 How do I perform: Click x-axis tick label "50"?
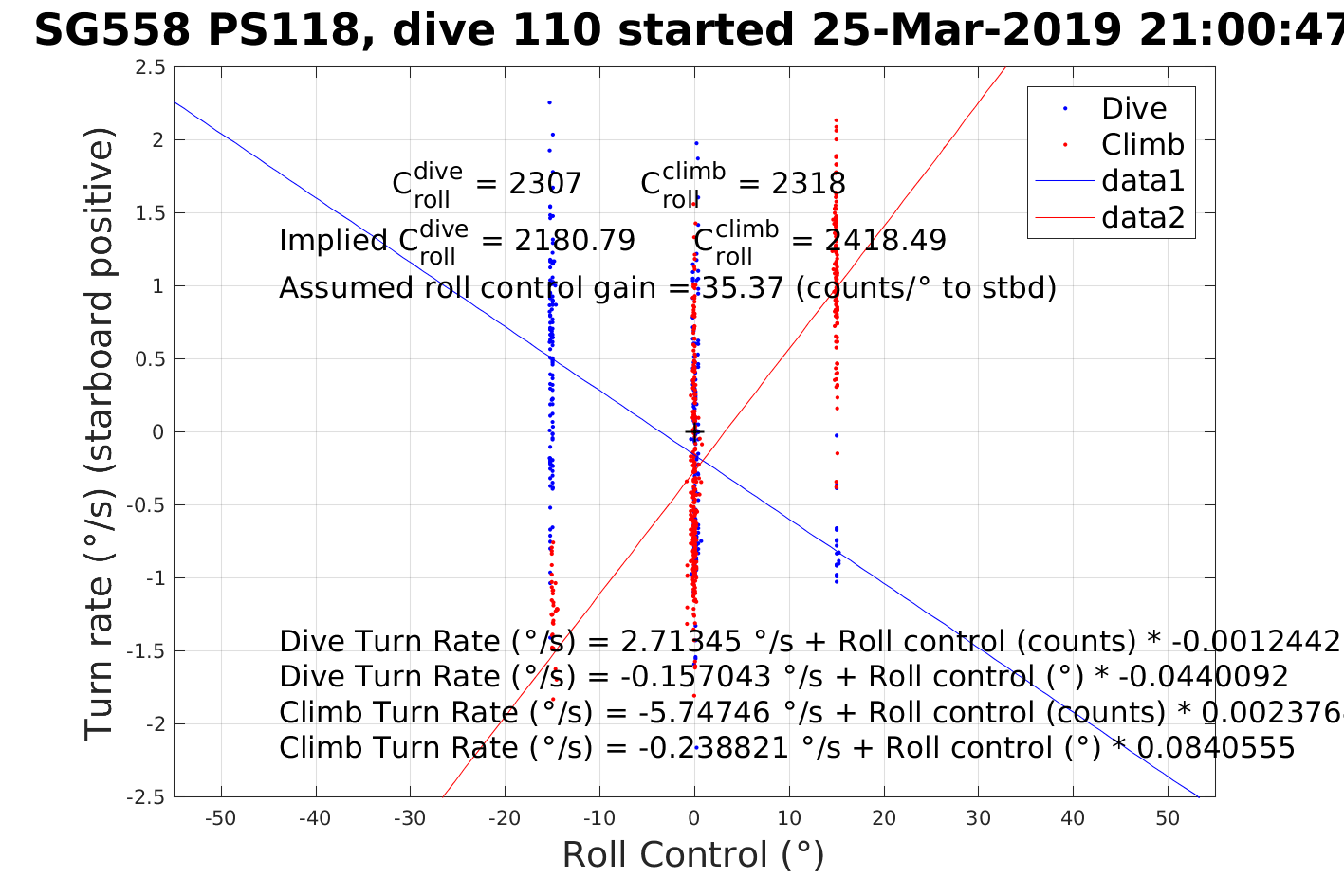[1168, 818]
